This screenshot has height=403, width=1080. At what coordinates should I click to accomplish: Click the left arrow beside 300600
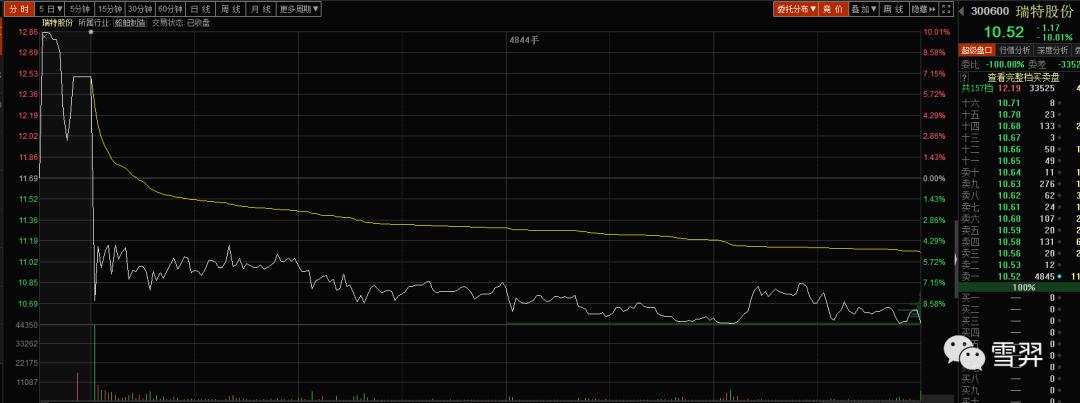962,10
